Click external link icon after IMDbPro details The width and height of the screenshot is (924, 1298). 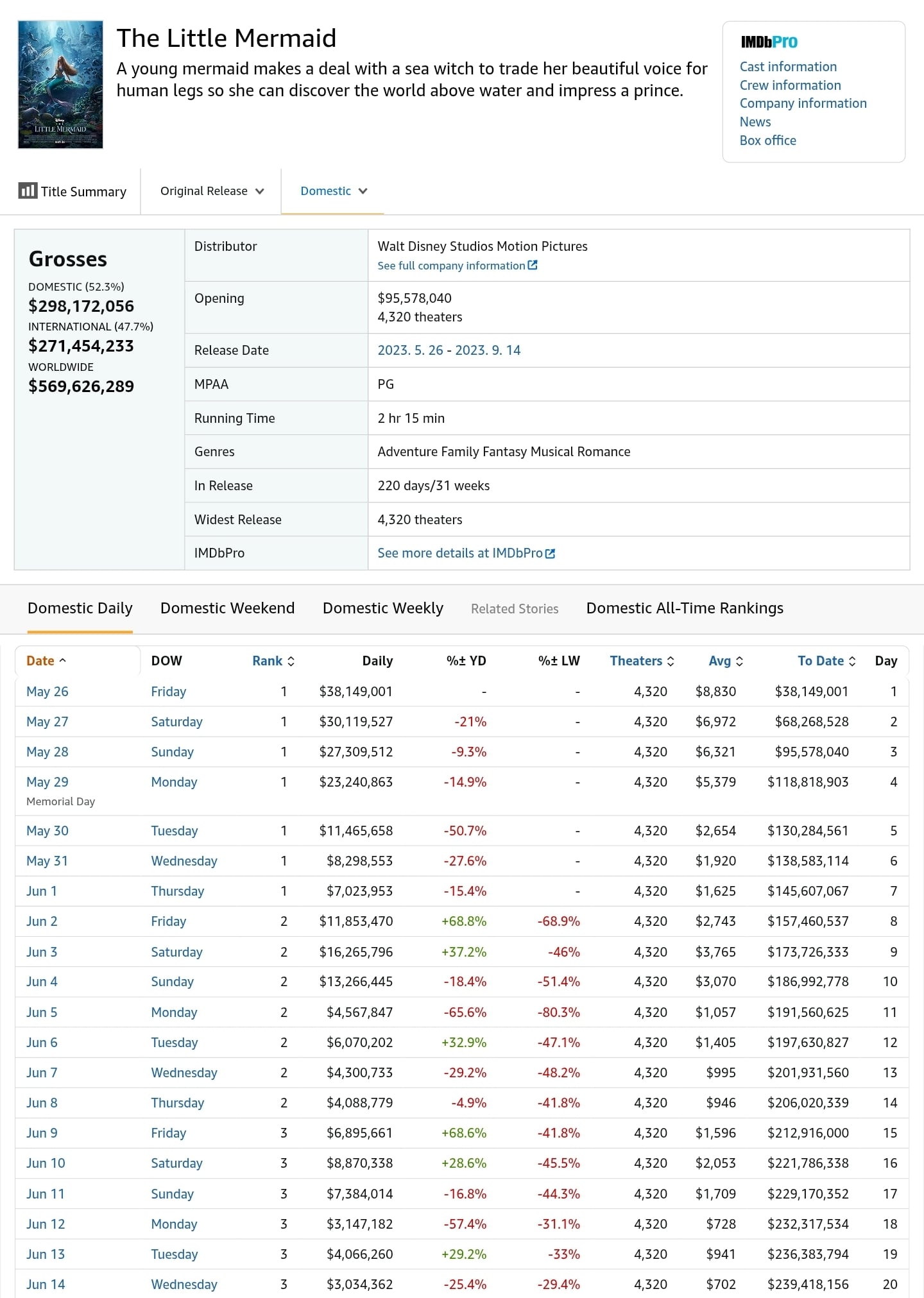pos(550,553)
